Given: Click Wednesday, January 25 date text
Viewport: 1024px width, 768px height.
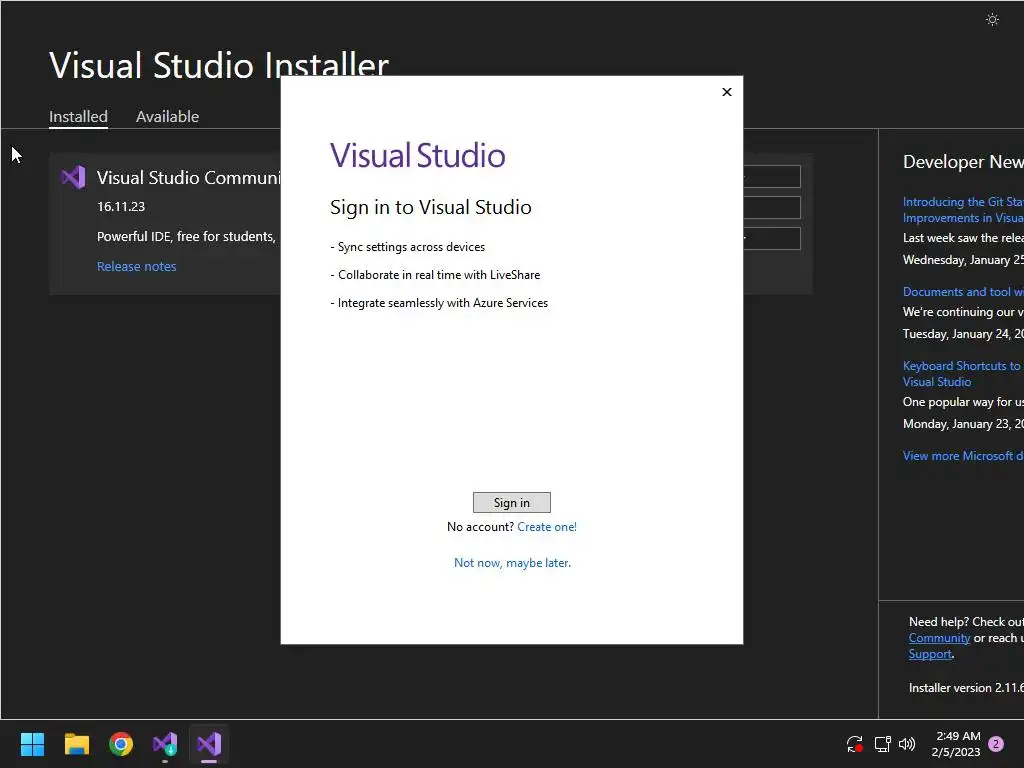Looking at the screenshot, I should click(963, 260).
